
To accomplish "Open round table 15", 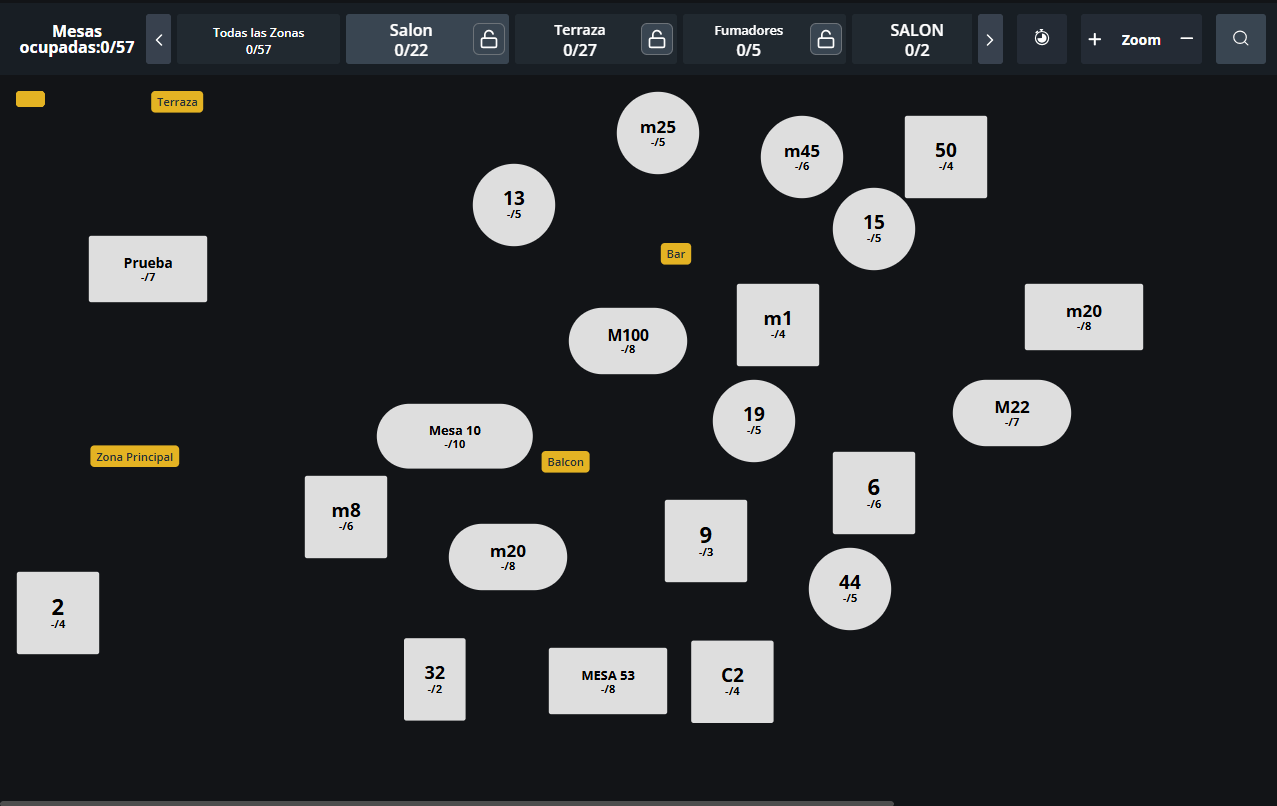I will pos(874,229).
